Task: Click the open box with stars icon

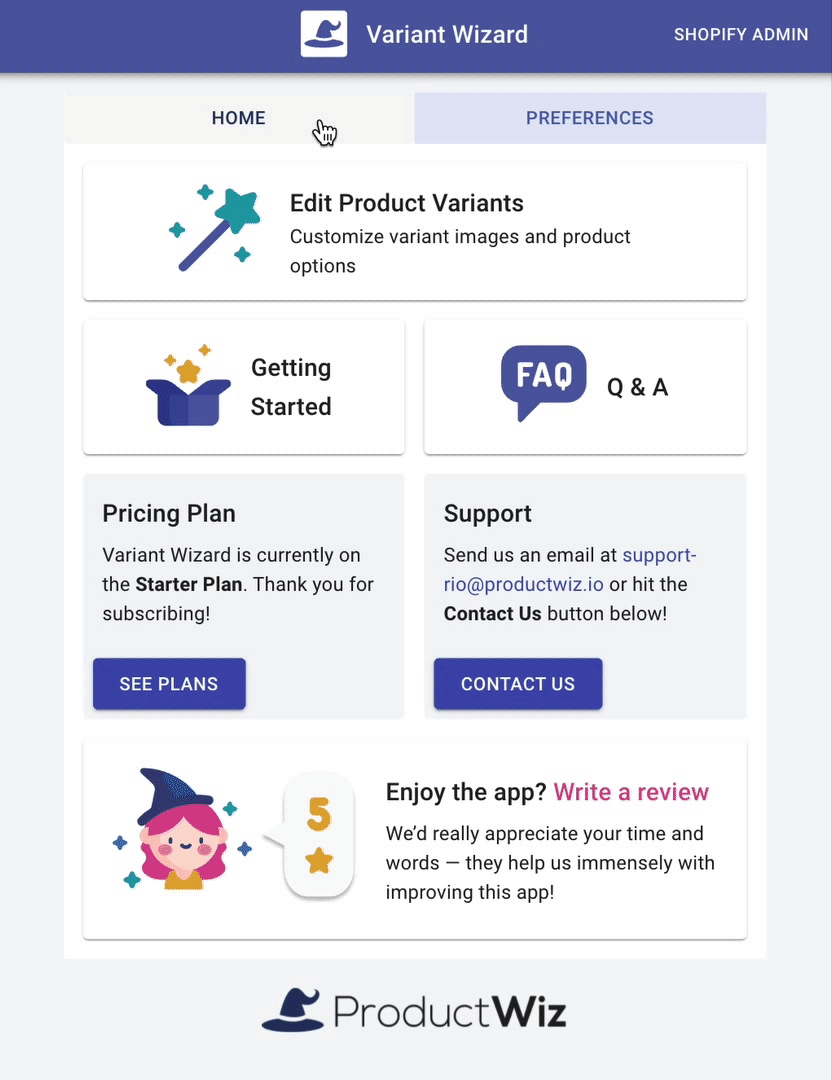Action: pyautogui.click(x=188, y=386)
